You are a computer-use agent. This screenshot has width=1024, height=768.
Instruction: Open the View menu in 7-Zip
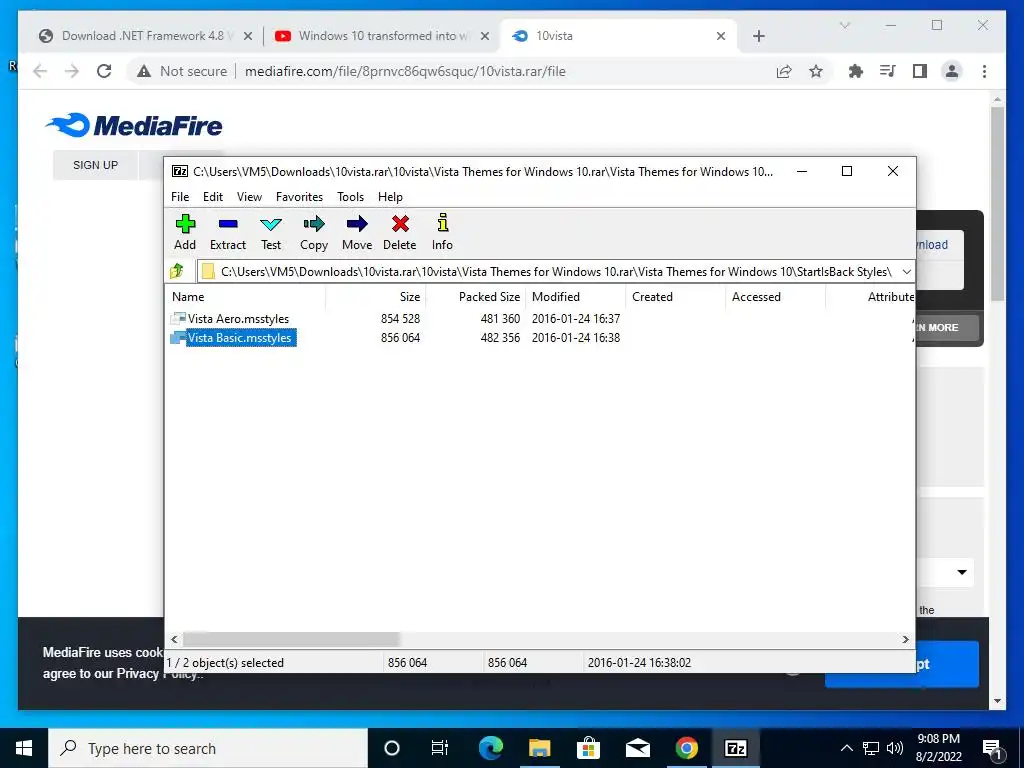coord(249,197)
